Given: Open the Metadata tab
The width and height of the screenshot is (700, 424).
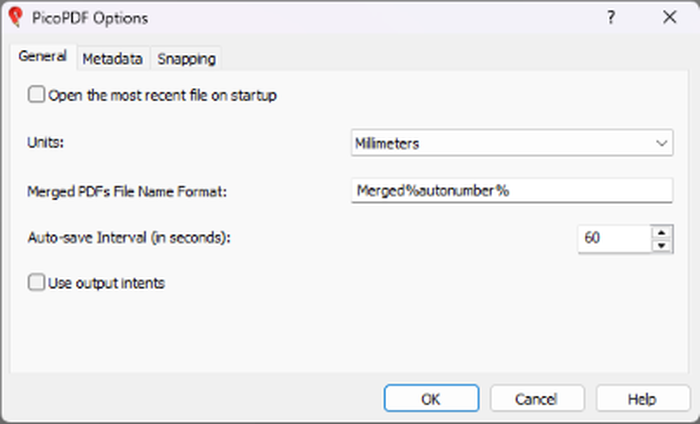Looking at the screenshot, I should (x=112, y=58).
